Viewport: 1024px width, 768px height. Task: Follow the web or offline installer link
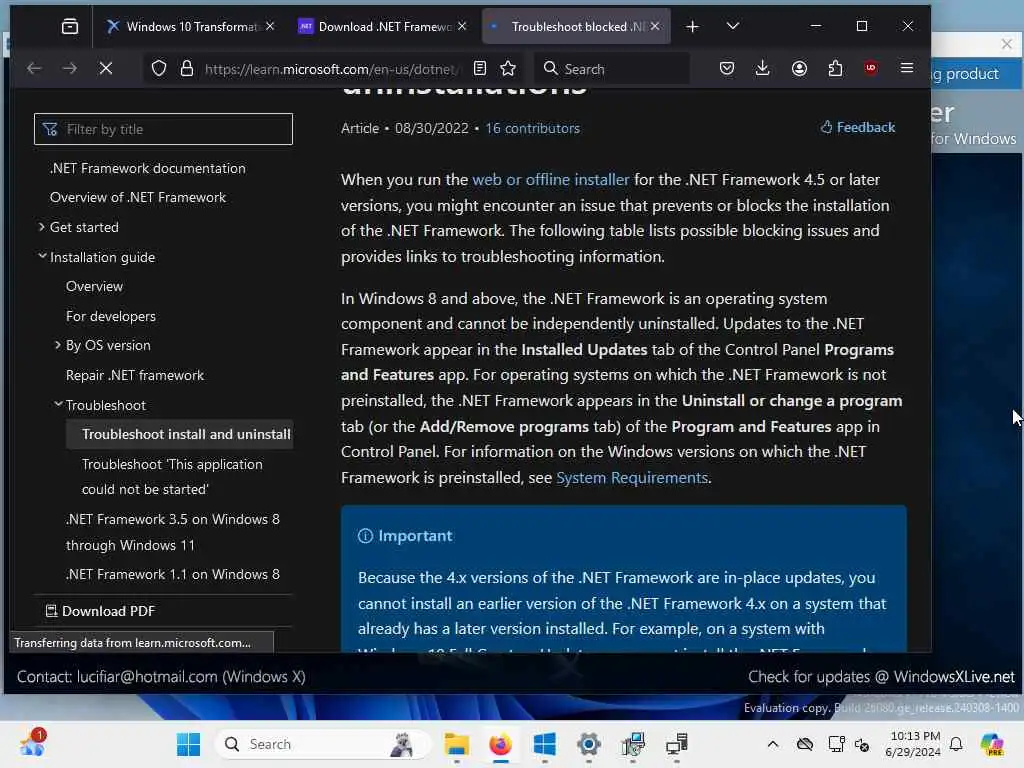[551, 179]
